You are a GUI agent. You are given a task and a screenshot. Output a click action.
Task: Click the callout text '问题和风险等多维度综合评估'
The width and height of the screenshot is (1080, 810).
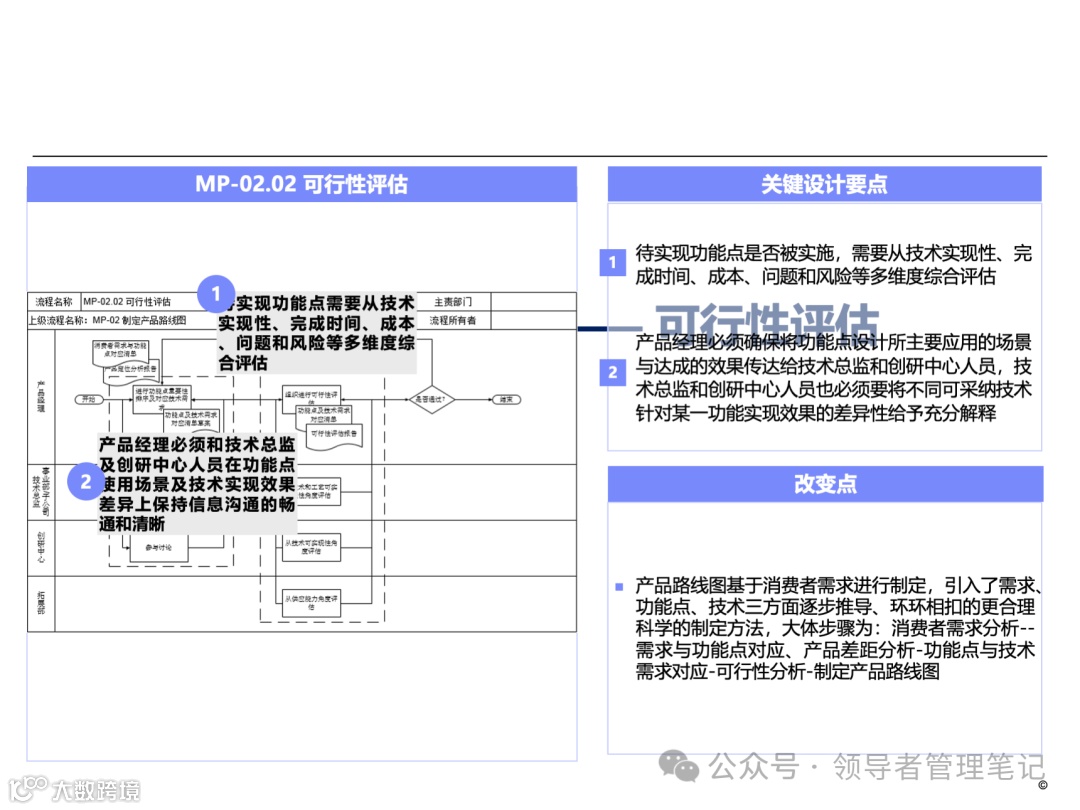(x=317, y=353)
